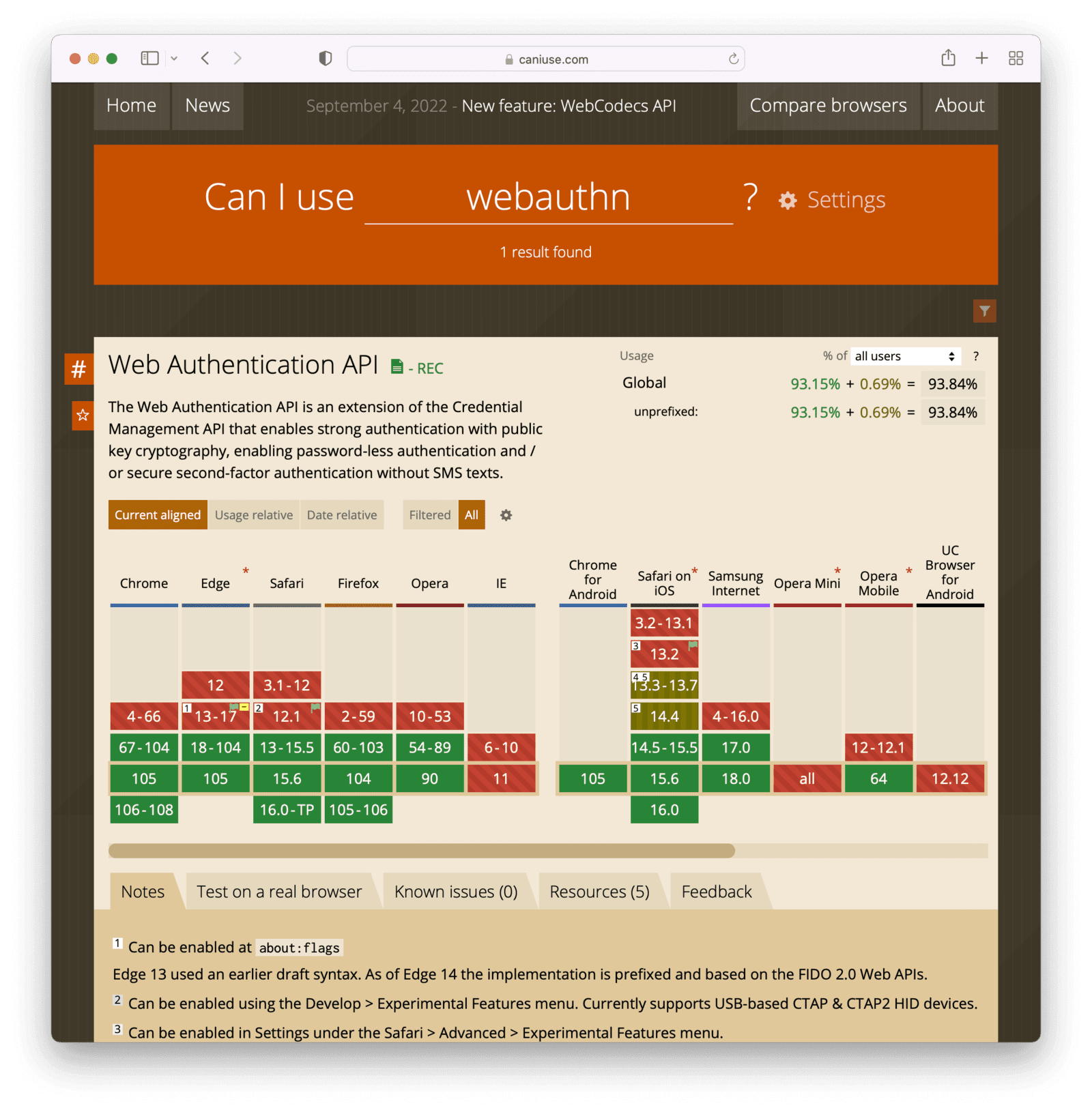Click the hash permalink icon
1092x1110 pixels.
tap(79, 369)
